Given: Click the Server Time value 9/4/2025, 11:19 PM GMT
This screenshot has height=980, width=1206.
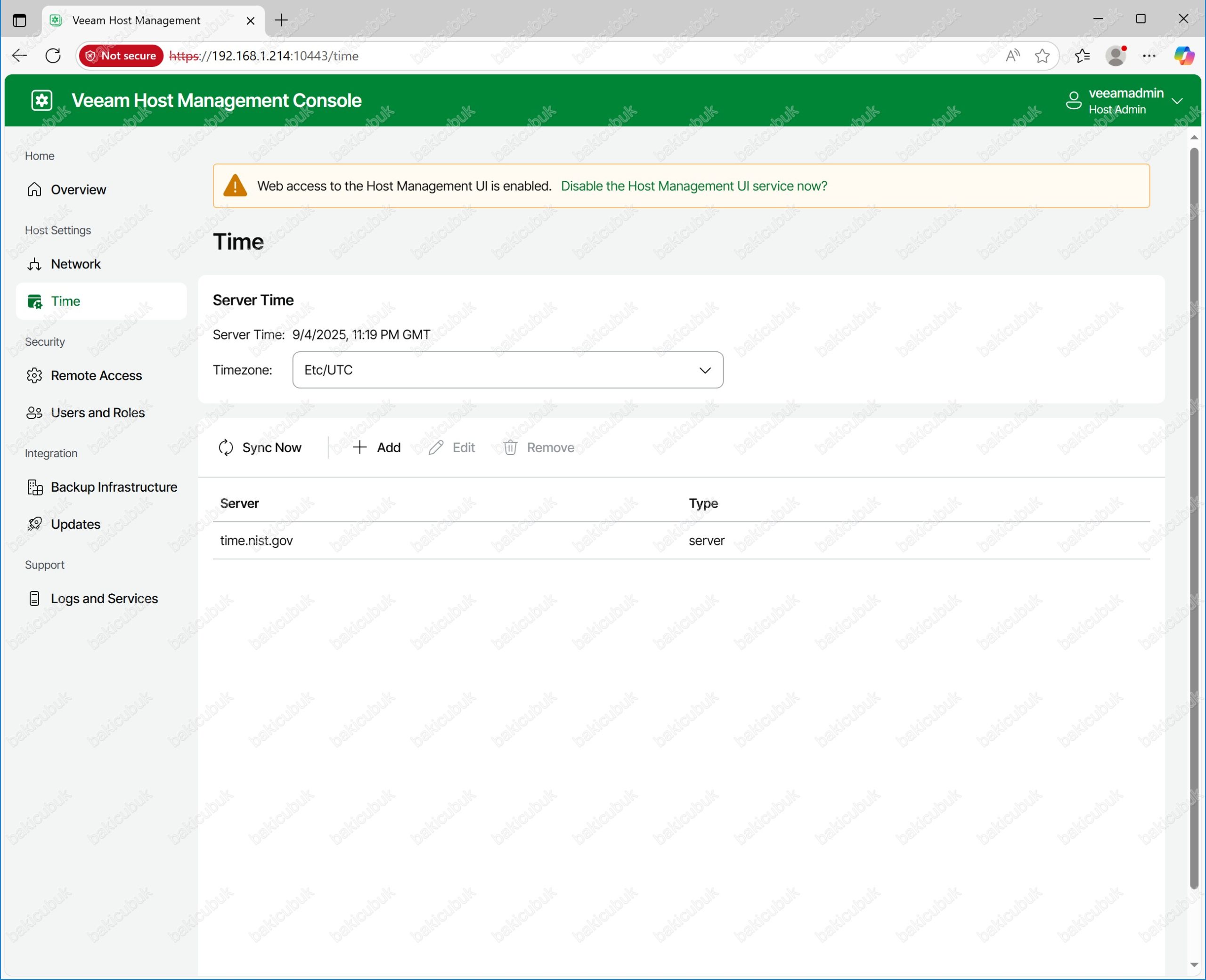Looking at the screenshot, I should 361,335.
